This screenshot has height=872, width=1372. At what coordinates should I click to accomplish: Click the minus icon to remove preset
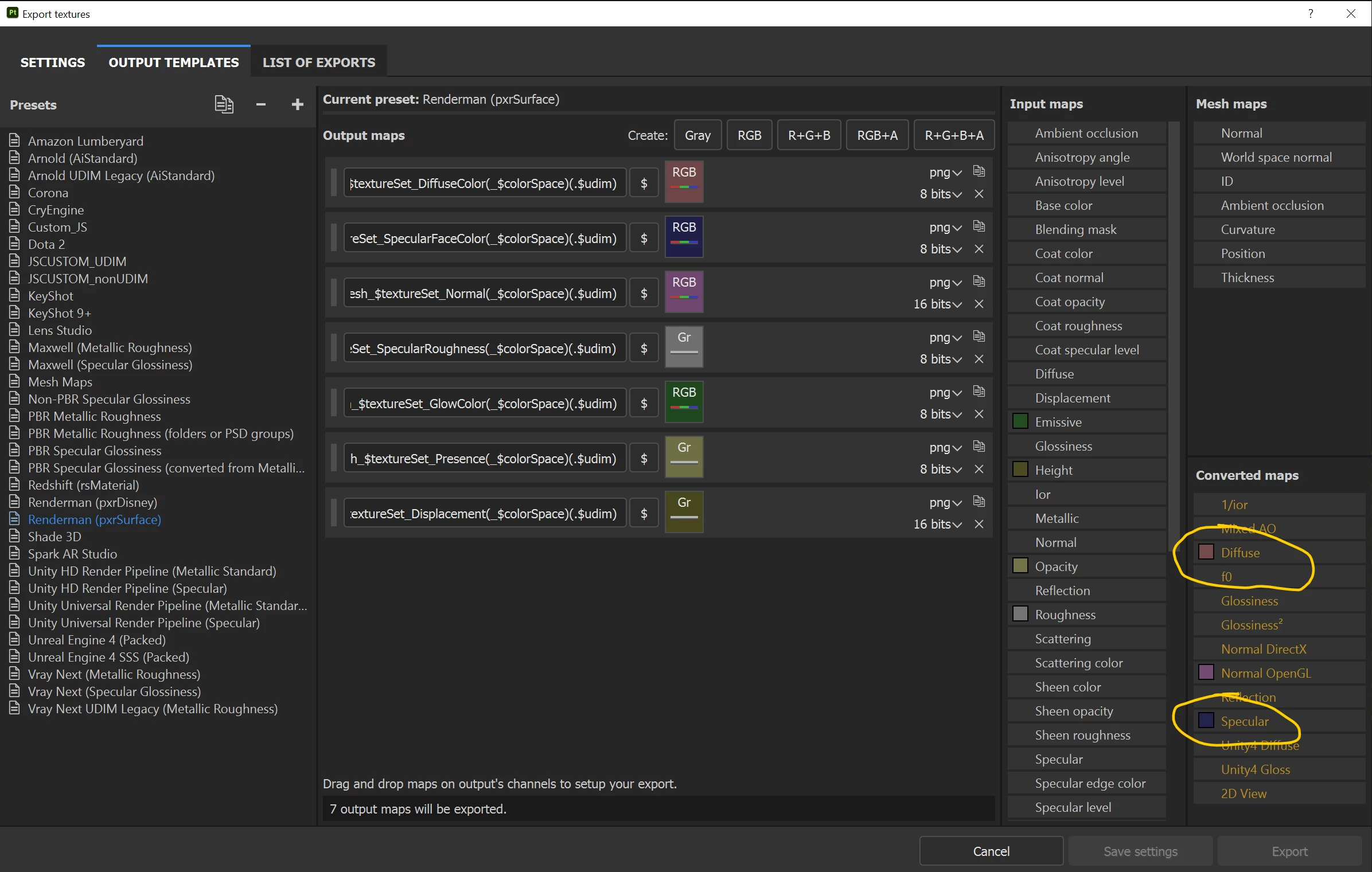(261, 104)
